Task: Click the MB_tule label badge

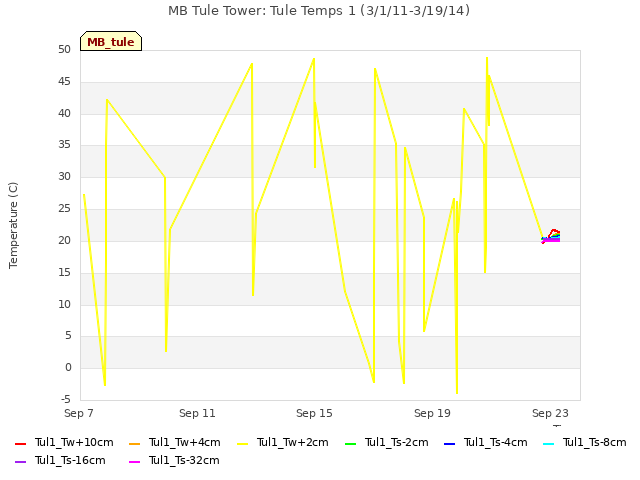Action: pyautogui.click(x=111, y=41)
